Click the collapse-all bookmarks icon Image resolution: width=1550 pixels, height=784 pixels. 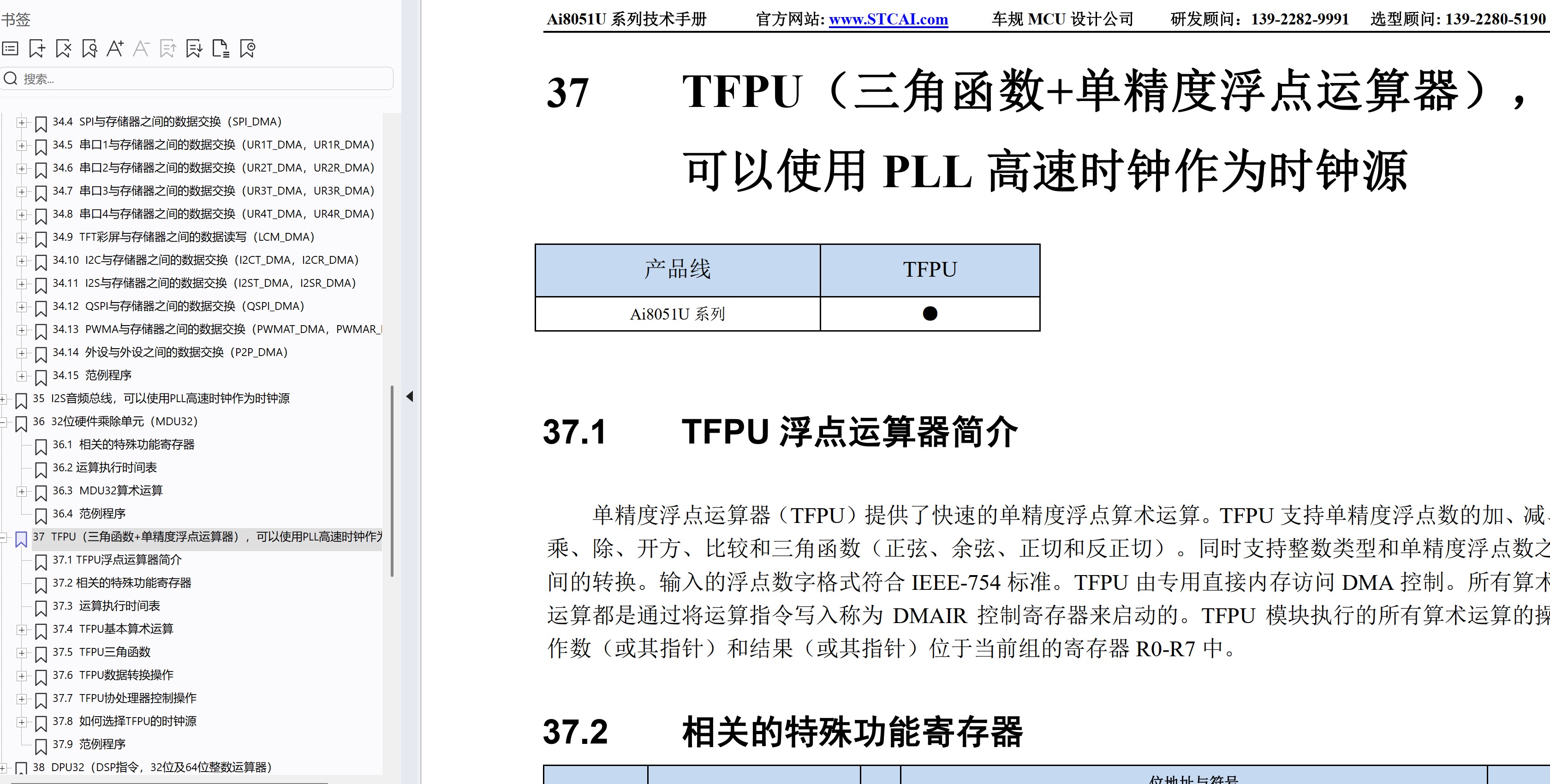[247, 49]
